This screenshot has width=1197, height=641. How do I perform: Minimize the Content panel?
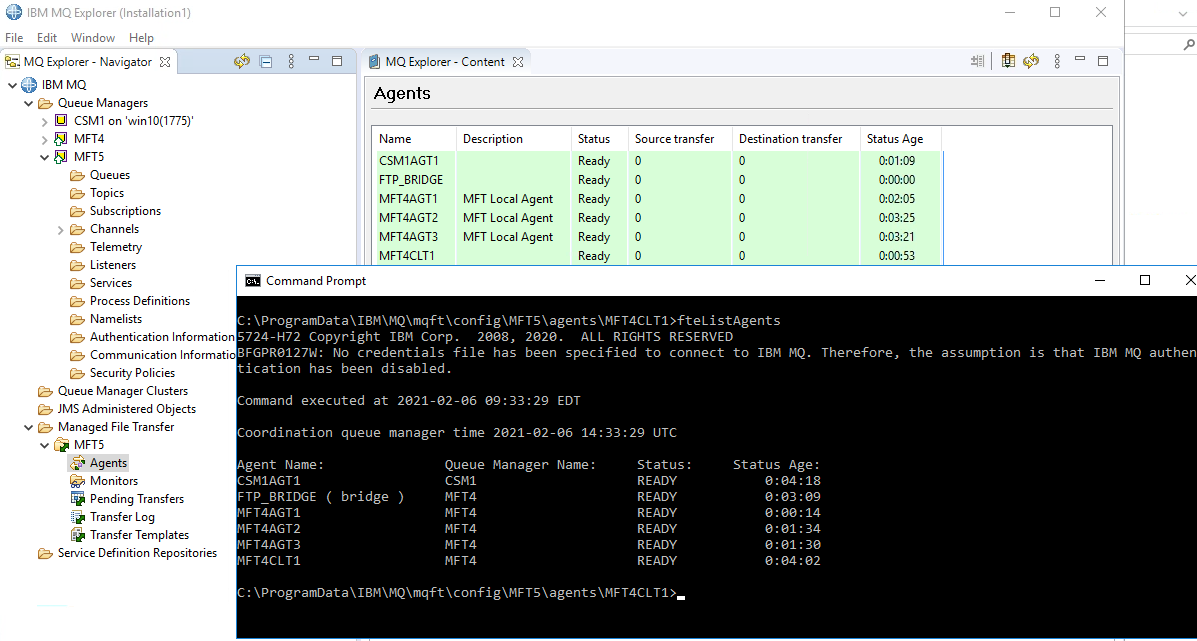(x=1079, y=59)
